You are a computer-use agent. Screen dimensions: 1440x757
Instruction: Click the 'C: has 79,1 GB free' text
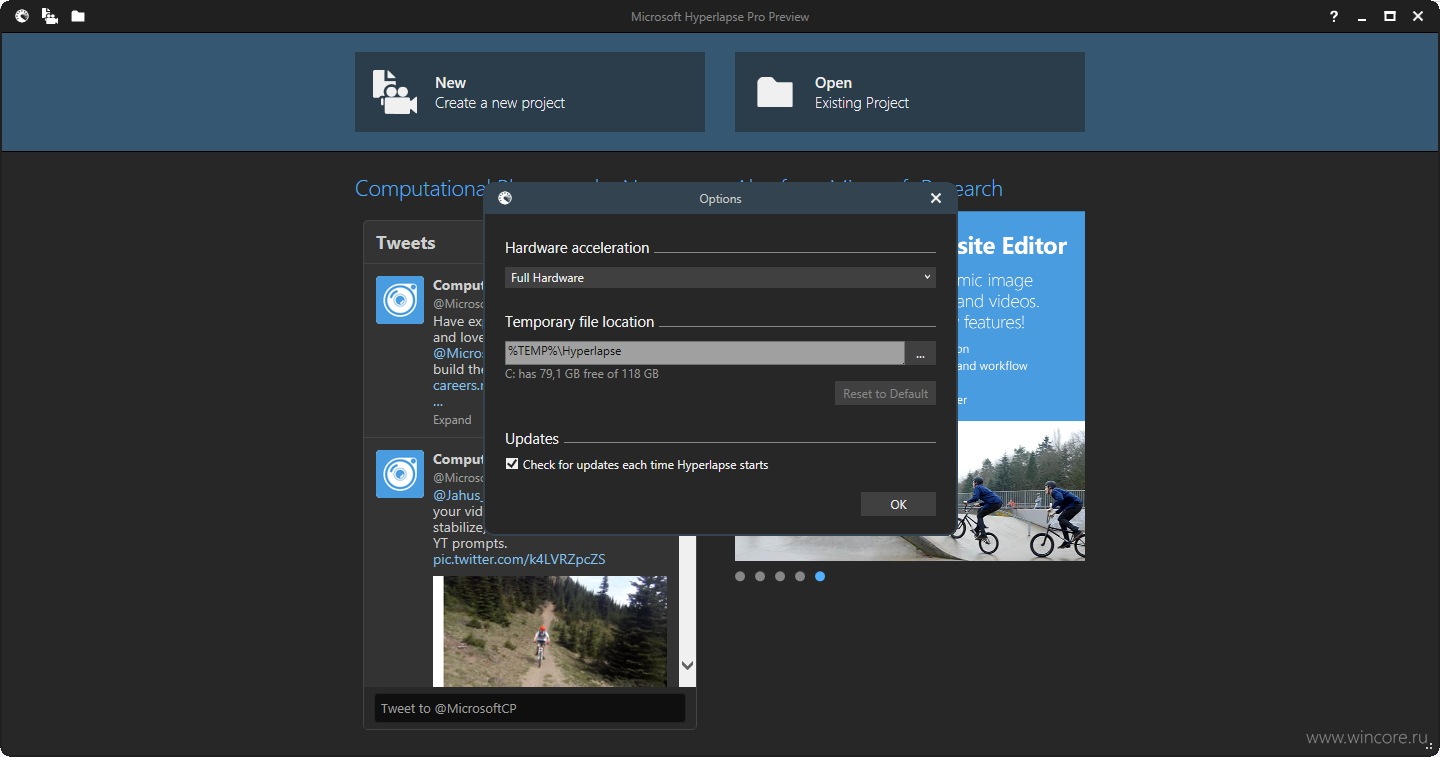tap(582, 374)
